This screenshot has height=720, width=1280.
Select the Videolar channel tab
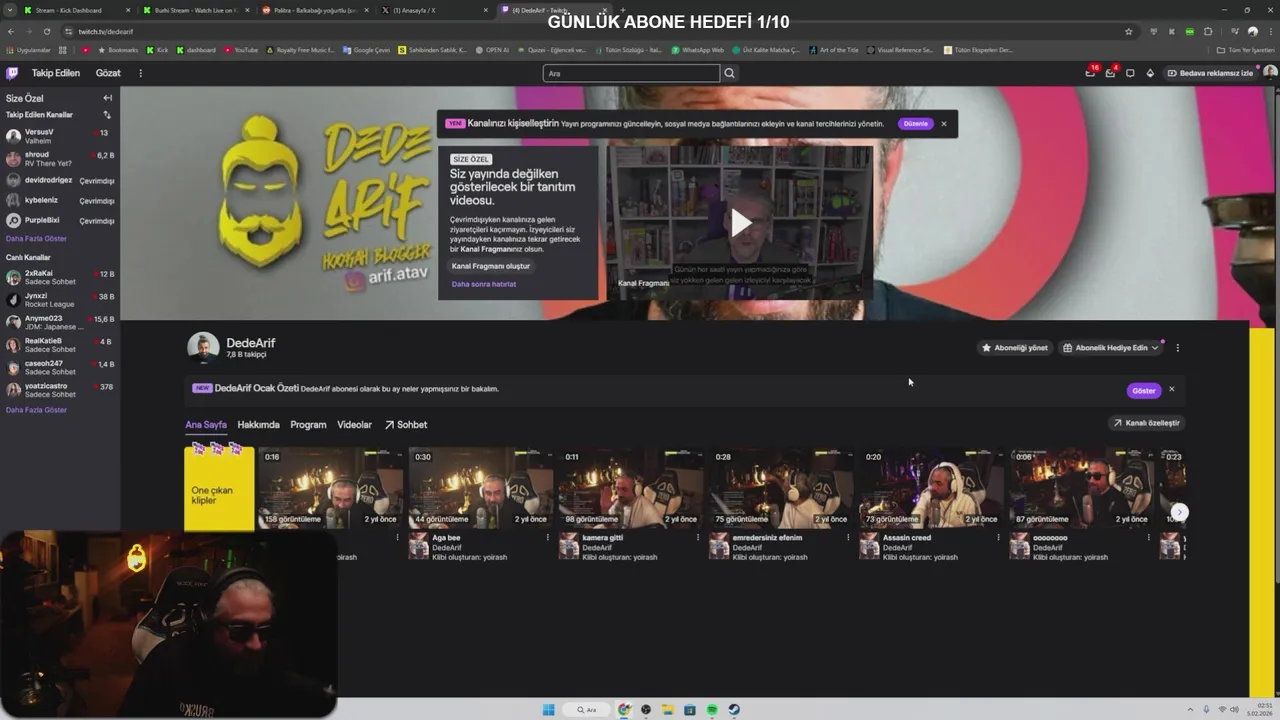point(354,425)
